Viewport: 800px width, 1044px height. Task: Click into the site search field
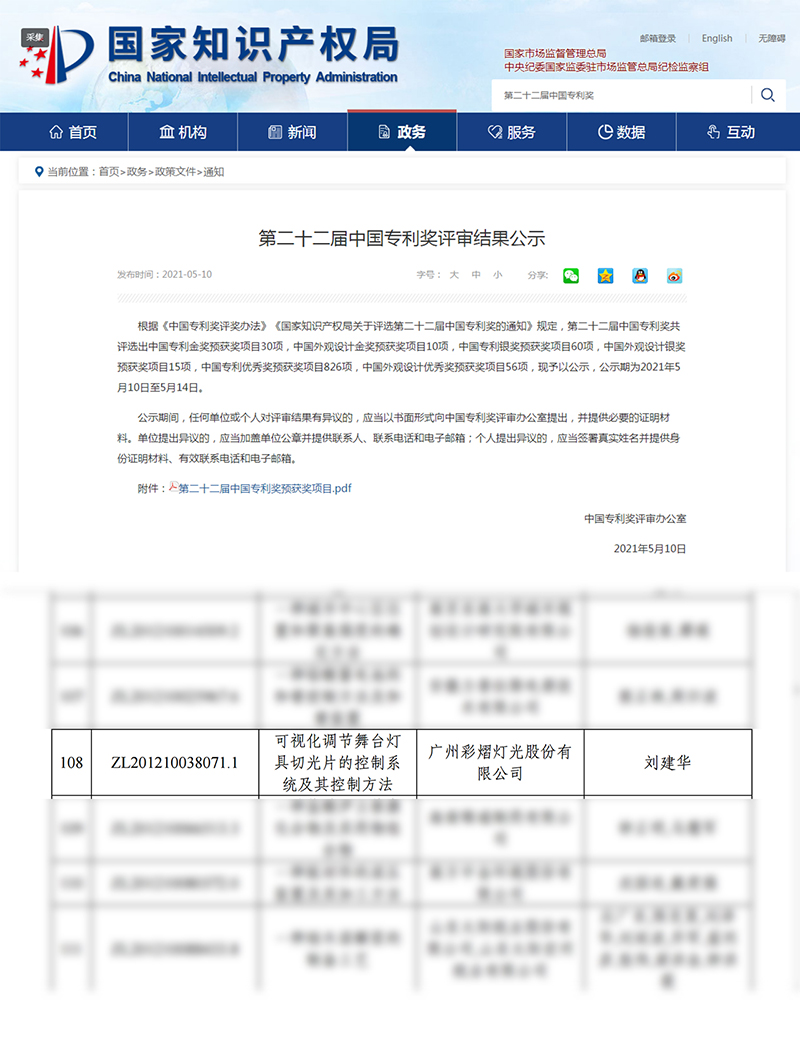621,95
